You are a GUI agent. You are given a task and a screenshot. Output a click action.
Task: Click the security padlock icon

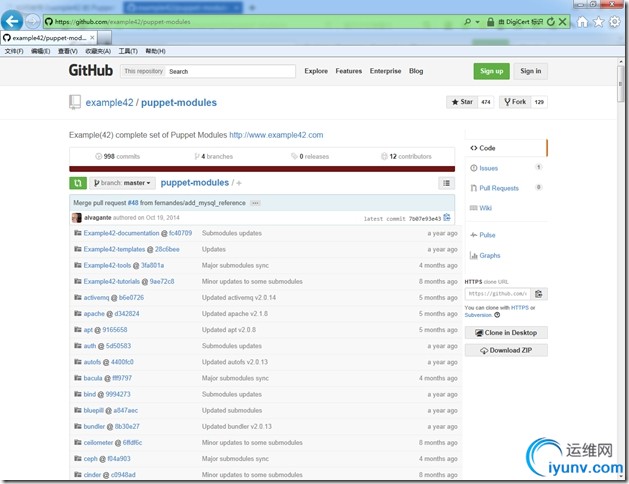490,22
